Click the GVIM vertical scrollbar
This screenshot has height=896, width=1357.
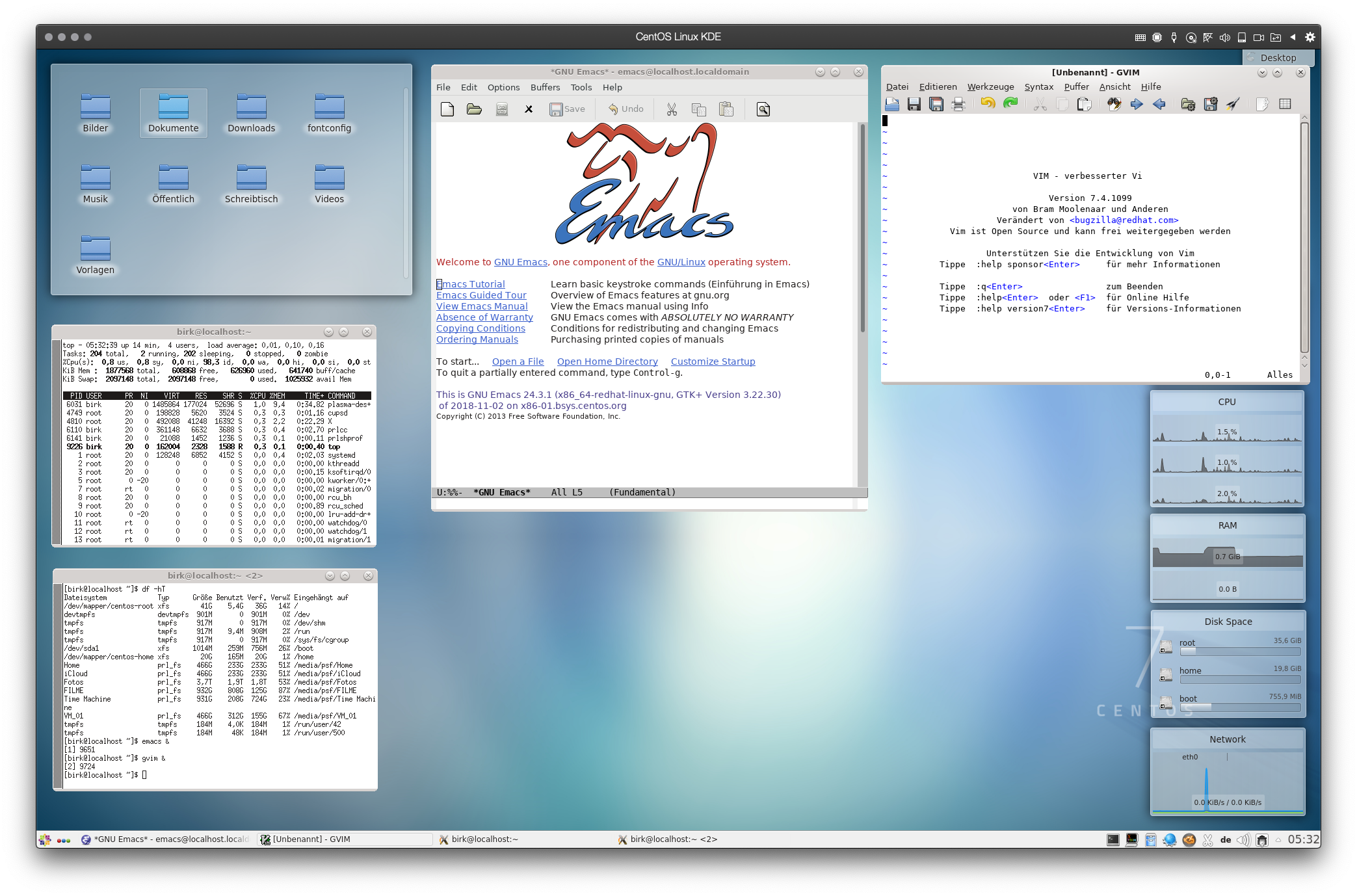pos(1304,241)
